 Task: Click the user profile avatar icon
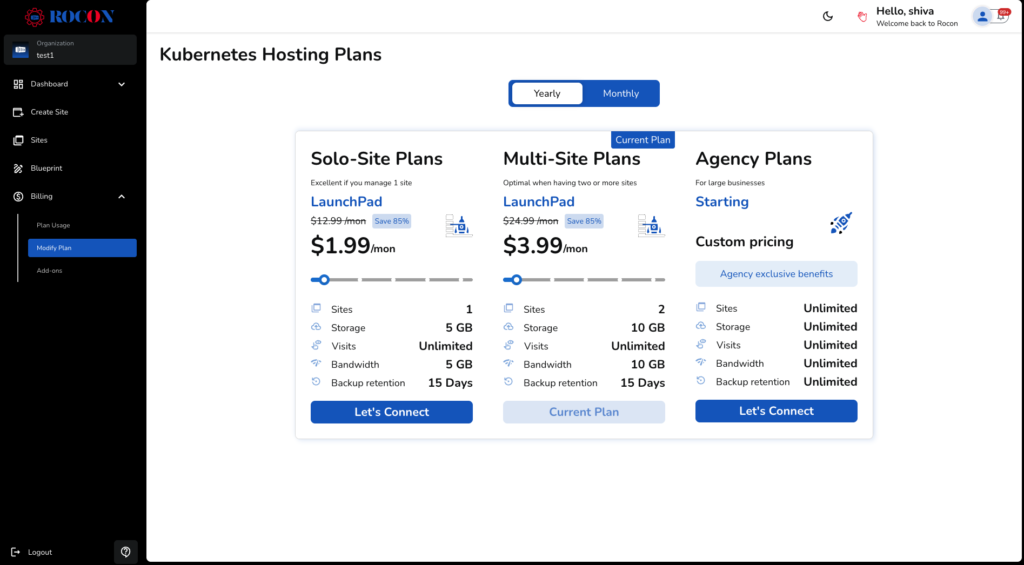click(982, 16)
